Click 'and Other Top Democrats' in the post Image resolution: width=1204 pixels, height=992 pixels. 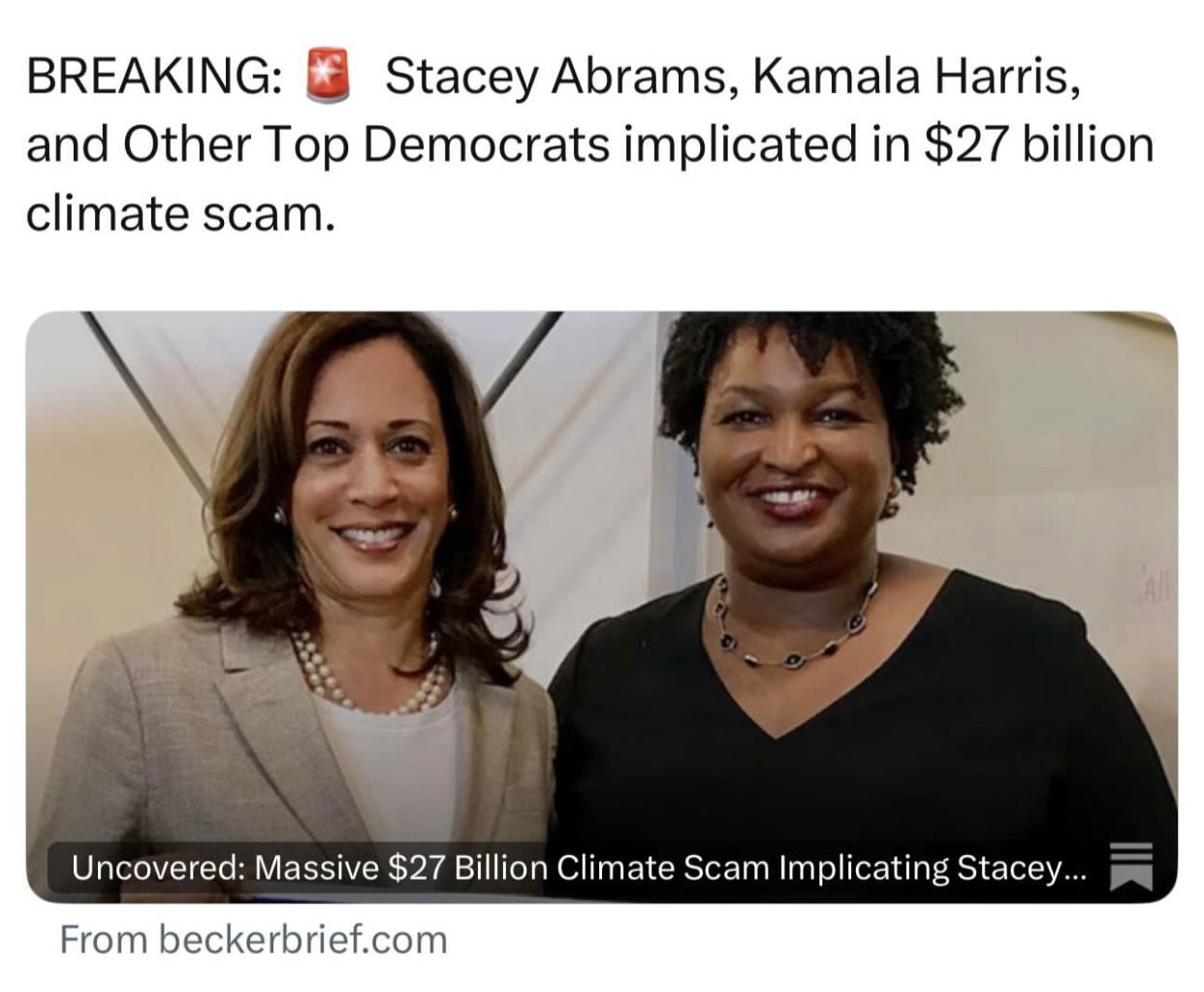[318, 145]
